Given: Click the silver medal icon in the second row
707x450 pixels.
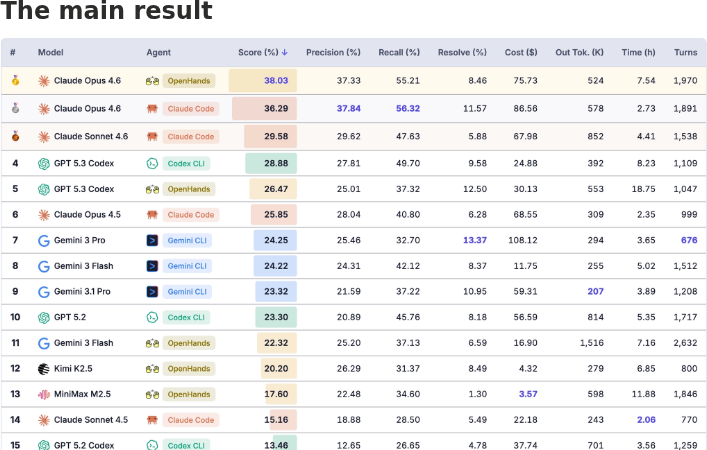Looking at the screenshot, I should tap(15, 108).
